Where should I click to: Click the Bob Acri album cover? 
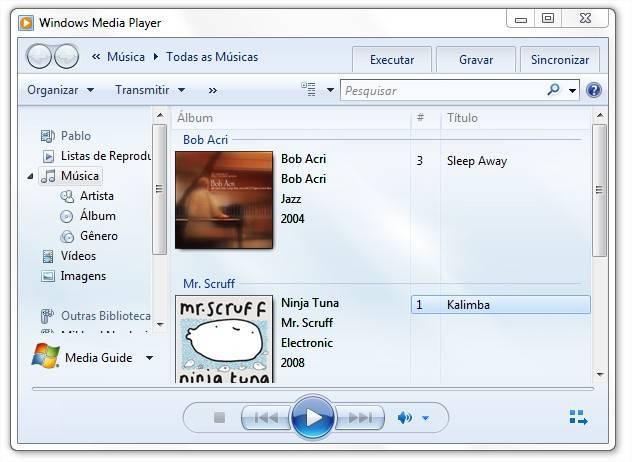tap(224, 200)
